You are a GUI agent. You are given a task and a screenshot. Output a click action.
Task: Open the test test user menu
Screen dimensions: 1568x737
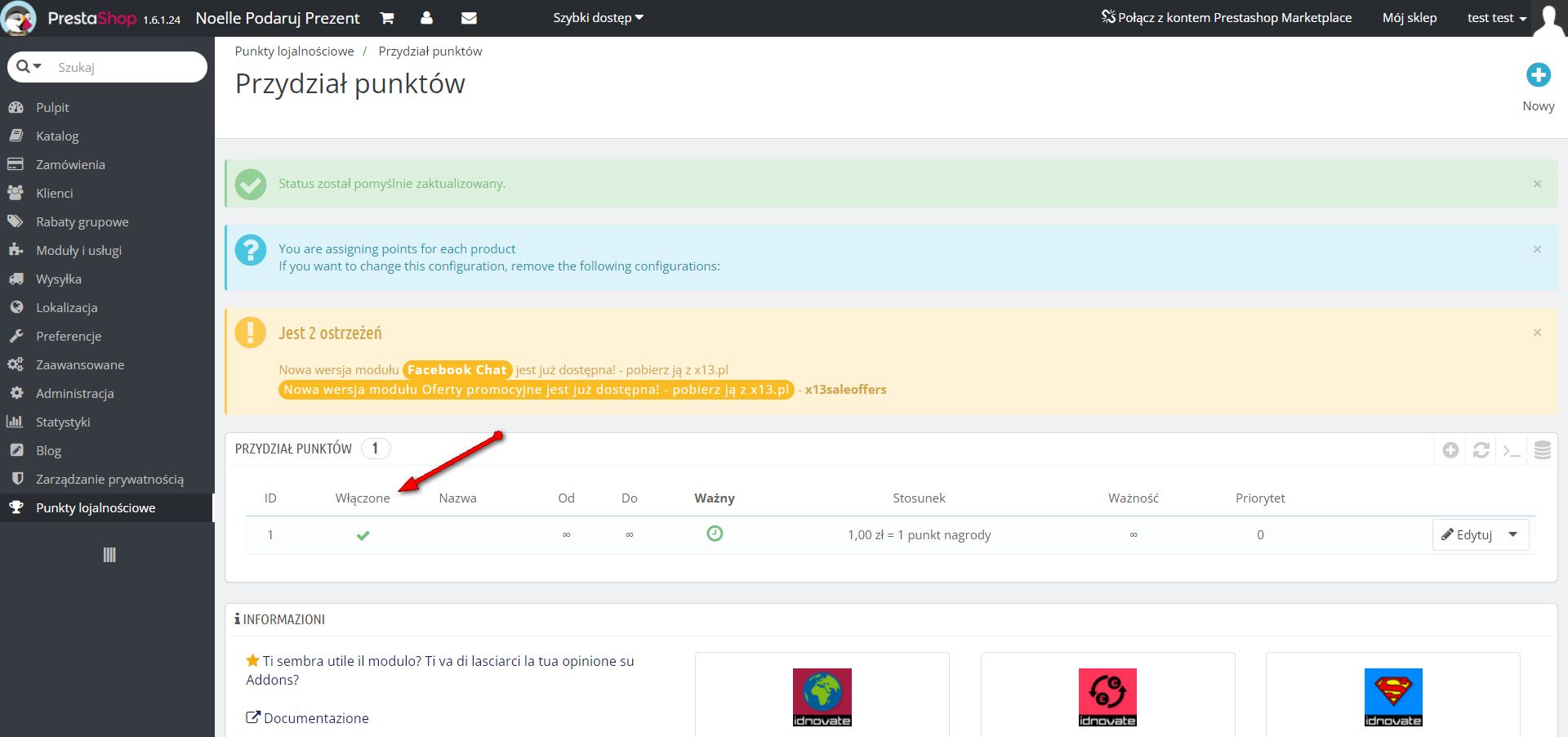[x=1496, y=18]
